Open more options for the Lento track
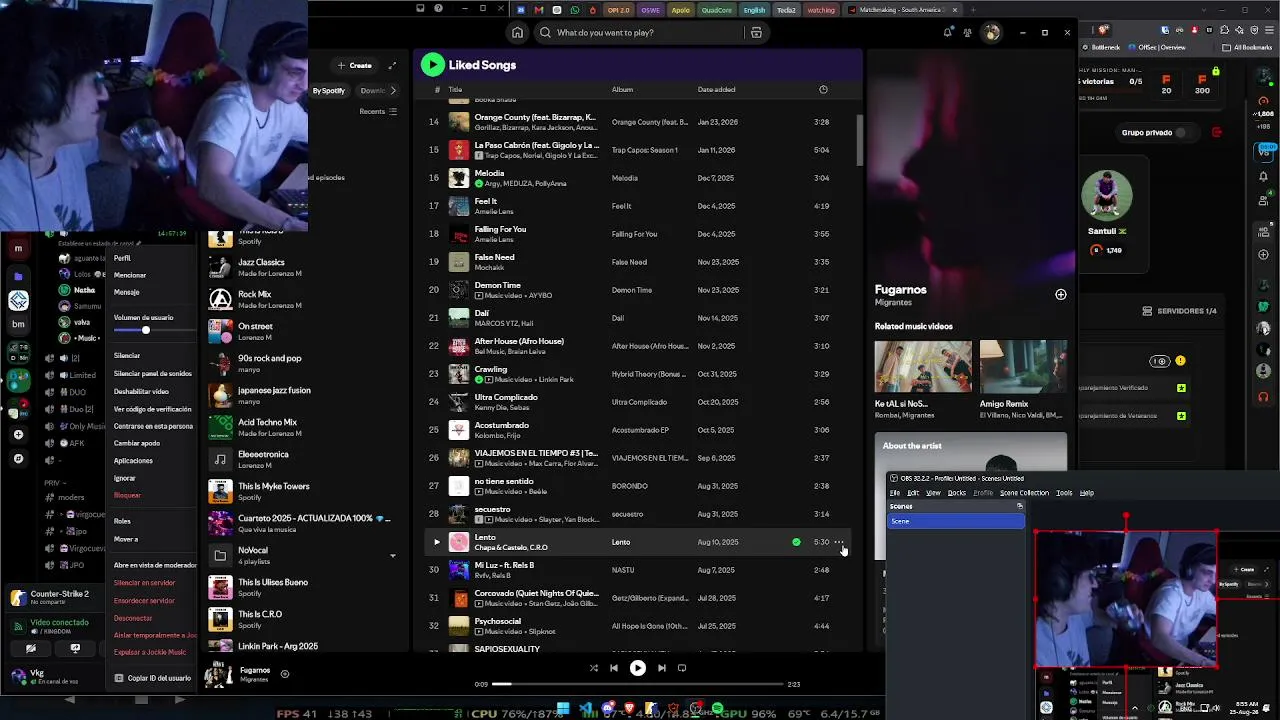The image size is (1280, 720). pyautogui.click(x=839, y=542)
